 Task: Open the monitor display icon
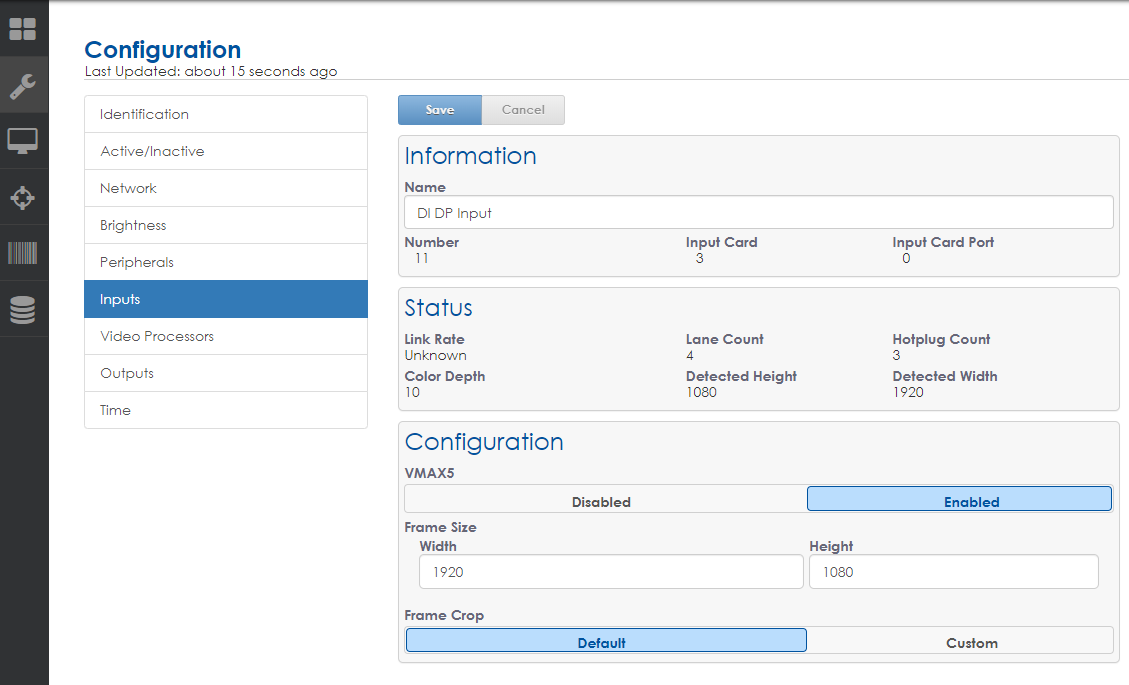point(22,141)
